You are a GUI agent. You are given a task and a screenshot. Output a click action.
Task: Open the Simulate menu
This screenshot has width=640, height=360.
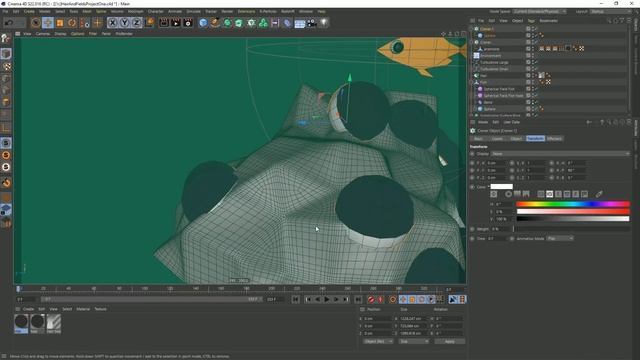[193, 11]
